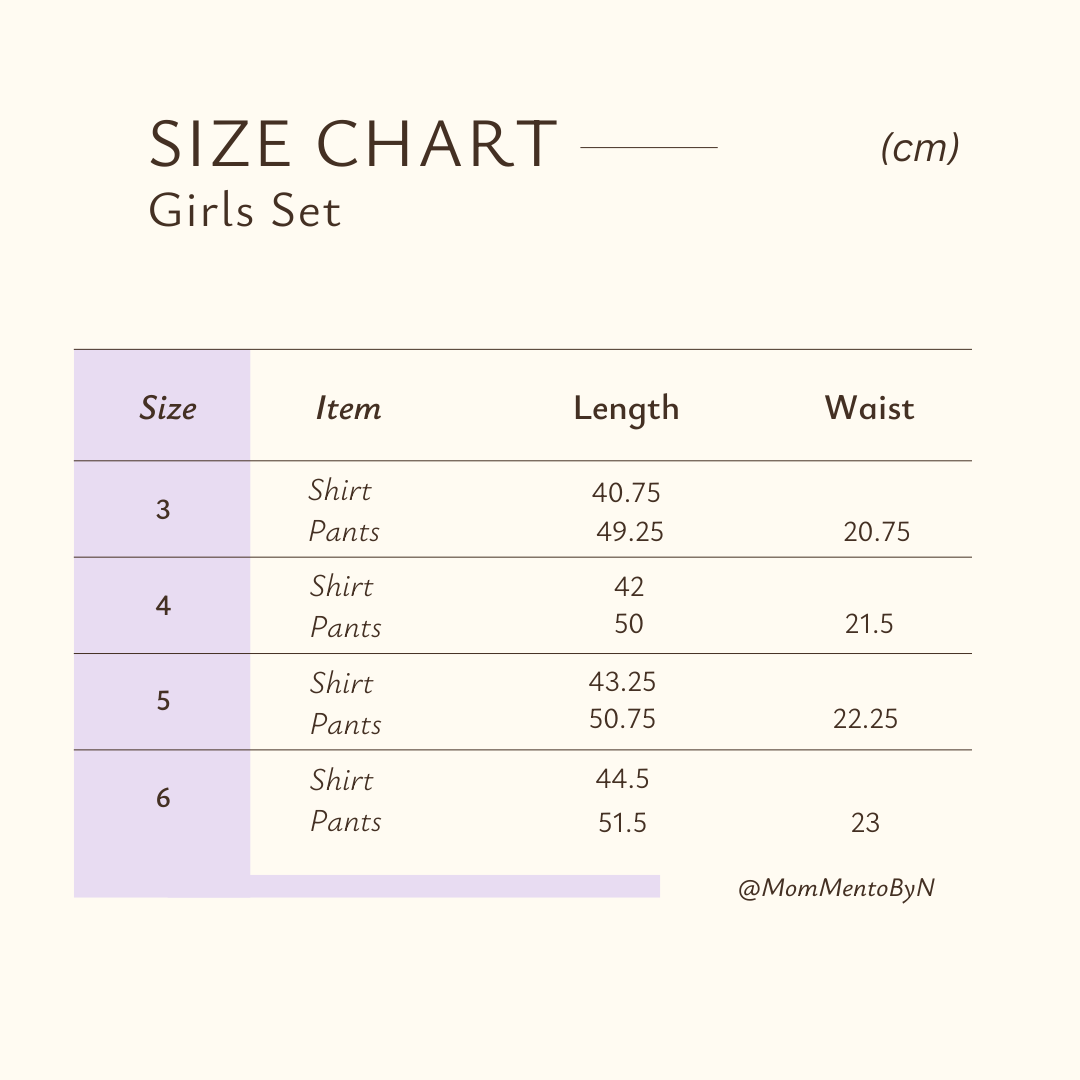This screenshot has height=1080, width=1080.
Task: Click the SIZE CHART title text
Action: point(352,145)
